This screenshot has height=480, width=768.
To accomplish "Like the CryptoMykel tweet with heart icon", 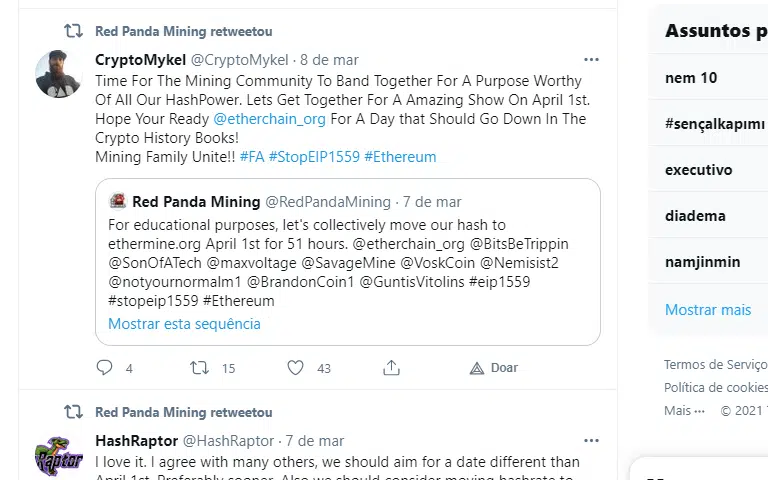I will (x=295, y=367).
